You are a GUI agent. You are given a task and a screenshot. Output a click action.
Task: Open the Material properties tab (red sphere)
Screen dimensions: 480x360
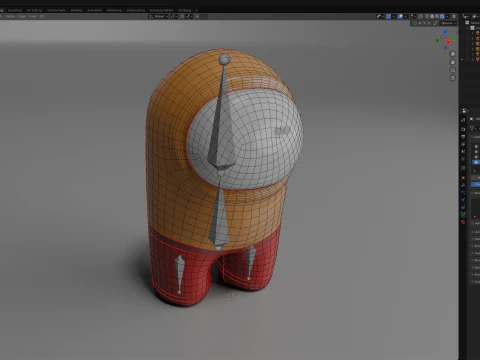point(463,222)
